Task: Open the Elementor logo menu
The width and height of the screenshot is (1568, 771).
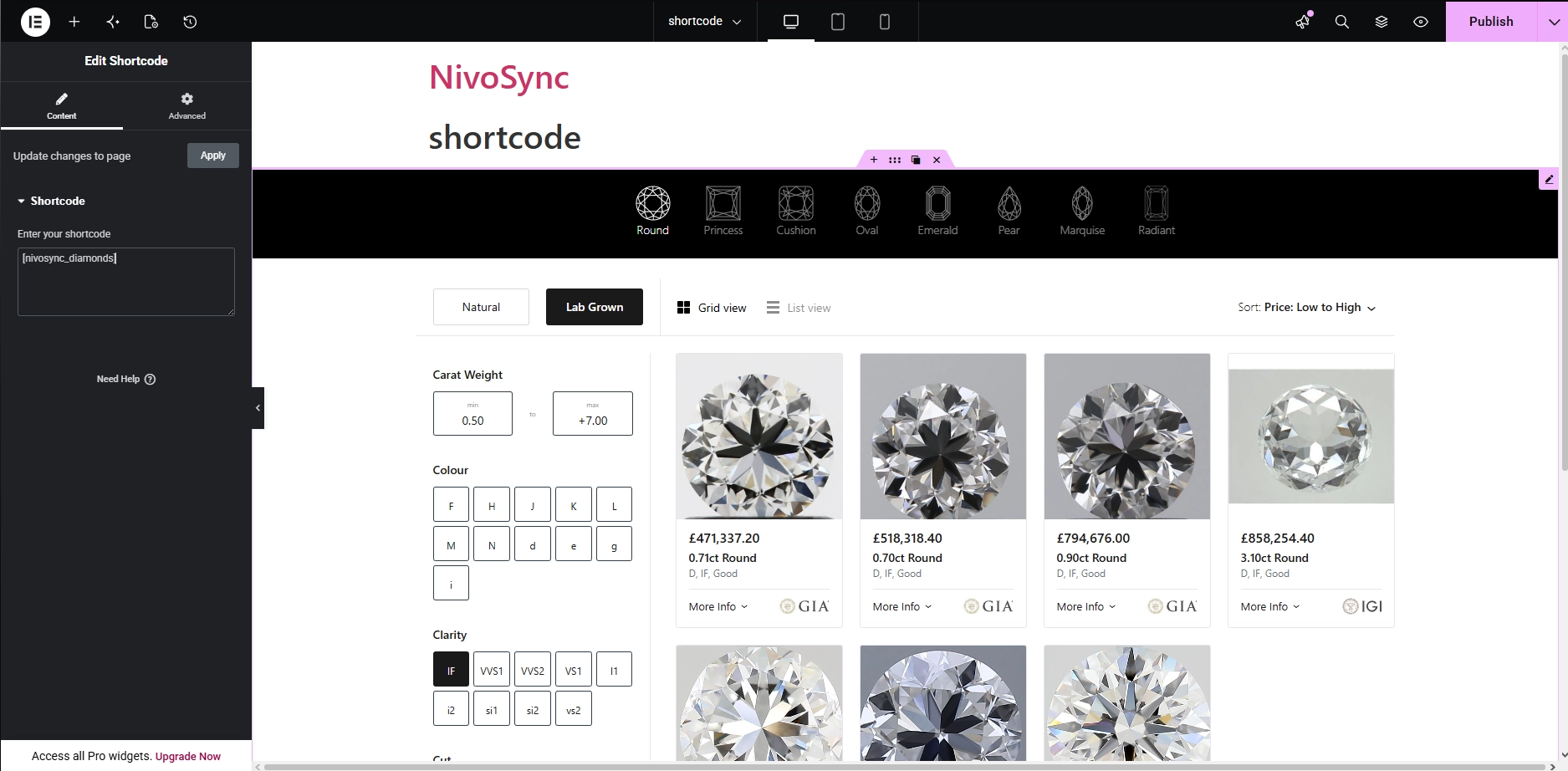Action: 35,22
